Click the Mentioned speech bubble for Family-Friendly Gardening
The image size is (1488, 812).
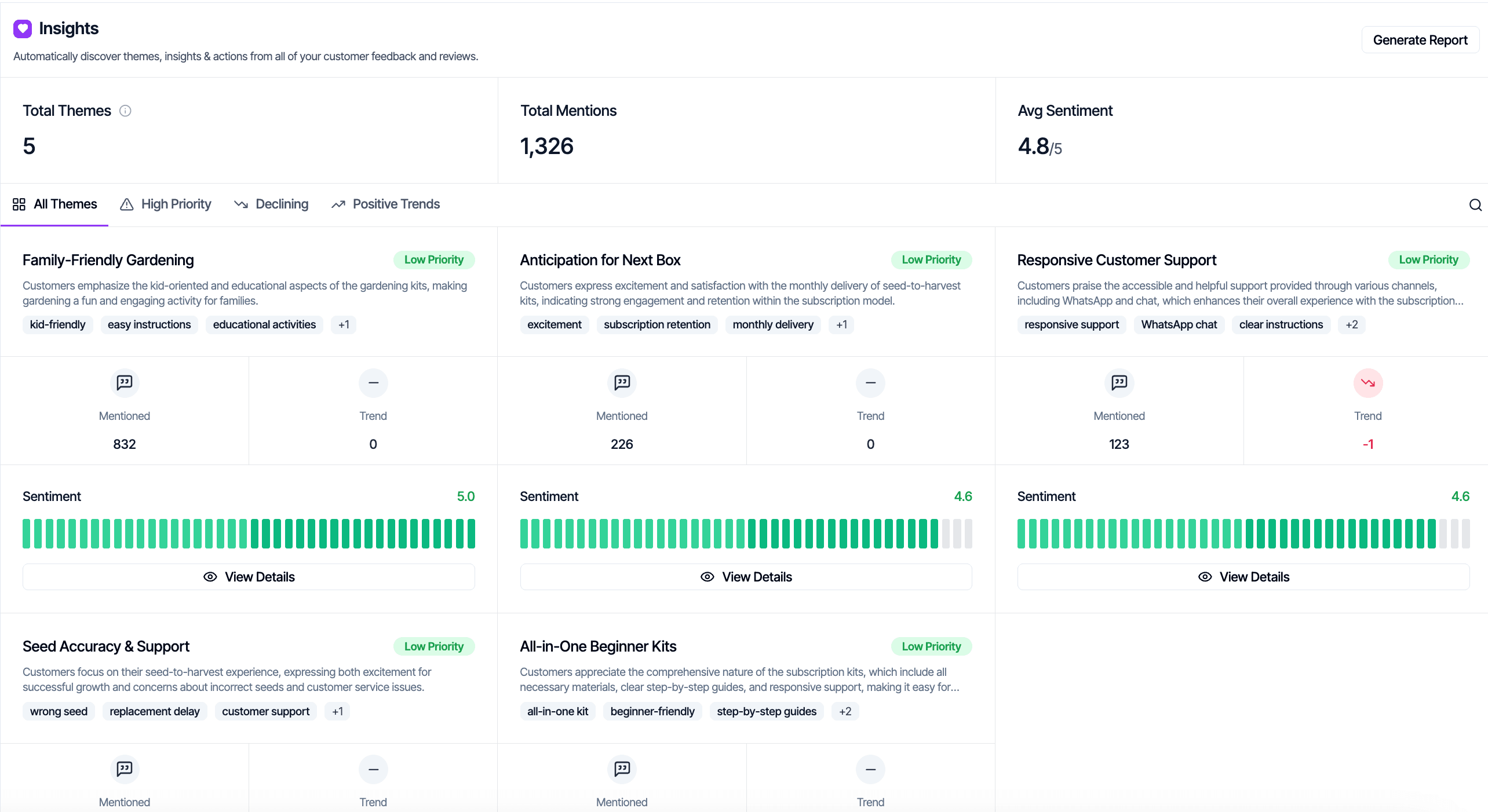pyautogui.click(x=124, y=383)
